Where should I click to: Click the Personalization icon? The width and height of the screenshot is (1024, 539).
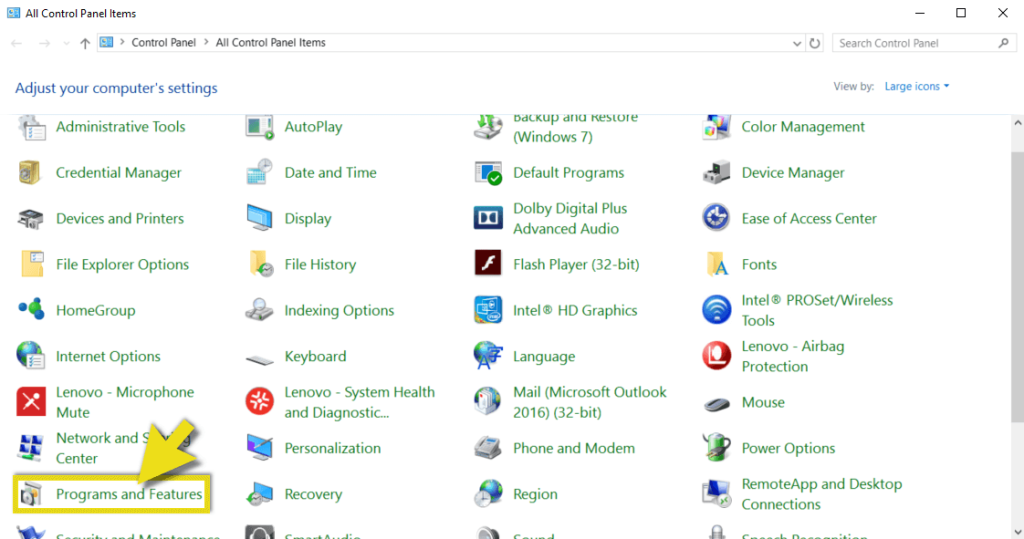(259, 448)
